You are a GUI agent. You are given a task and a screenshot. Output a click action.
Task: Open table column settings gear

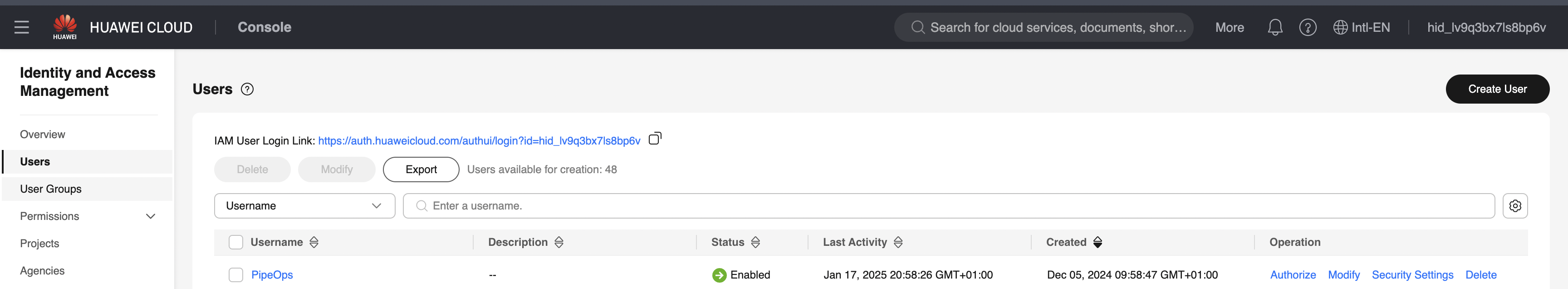click(1515, 206)
